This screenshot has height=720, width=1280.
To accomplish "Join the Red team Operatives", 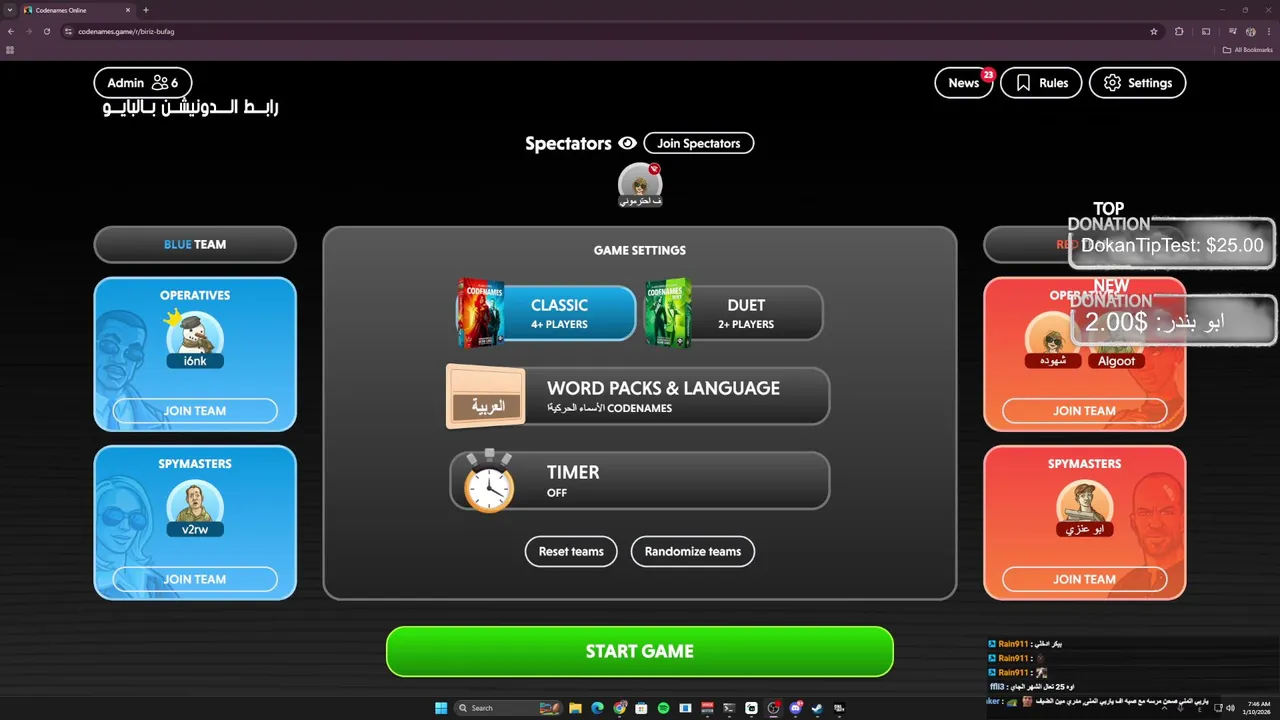I will (1085, 411).
